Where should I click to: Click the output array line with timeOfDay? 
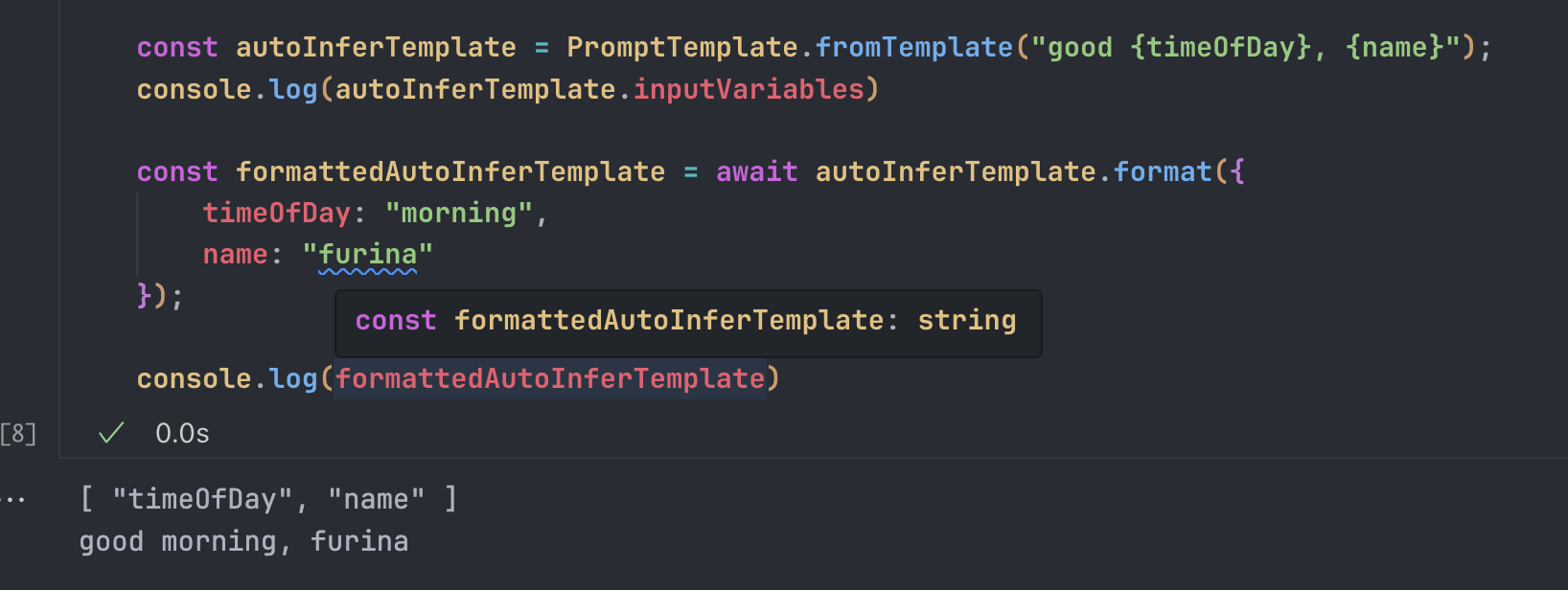268,499
